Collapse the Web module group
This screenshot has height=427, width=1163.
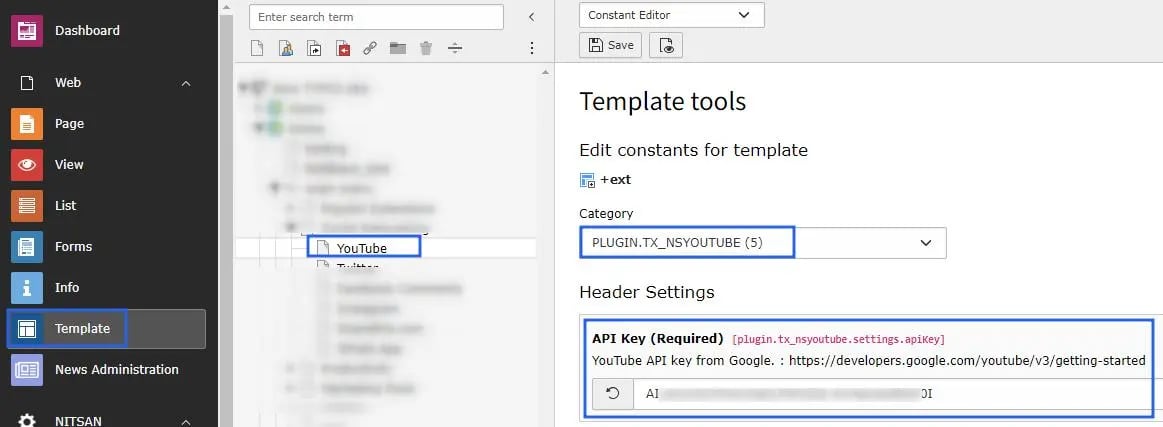(186, 83)
